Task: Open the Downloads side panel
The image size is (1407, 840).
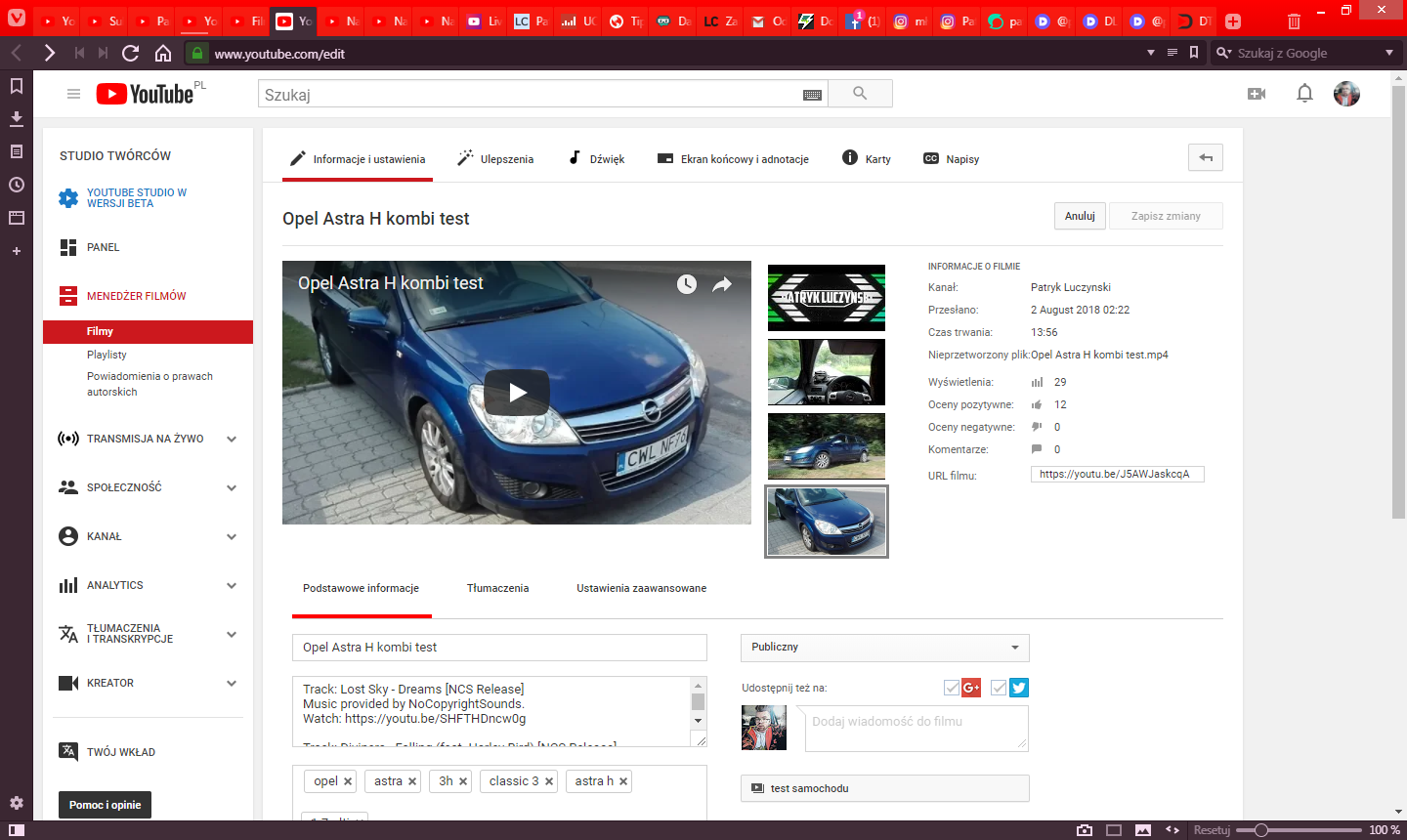Action: point(17,119)
